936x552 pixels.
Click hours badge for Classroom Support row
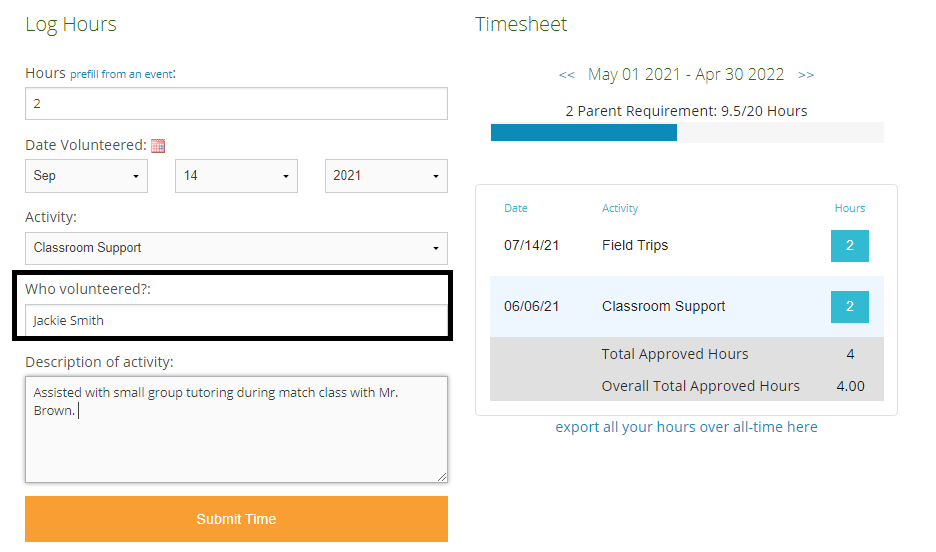849,307
